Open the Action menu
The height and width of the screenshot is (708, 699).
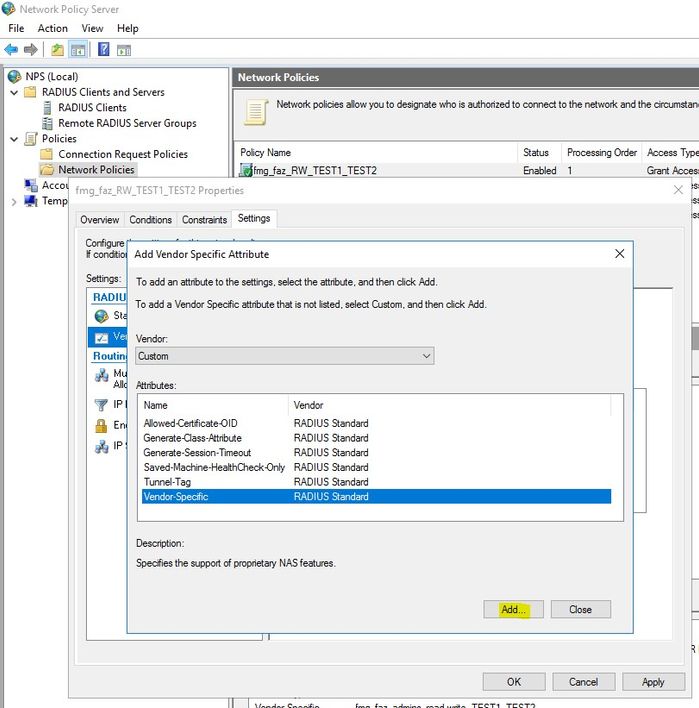(x=52, y=29)
